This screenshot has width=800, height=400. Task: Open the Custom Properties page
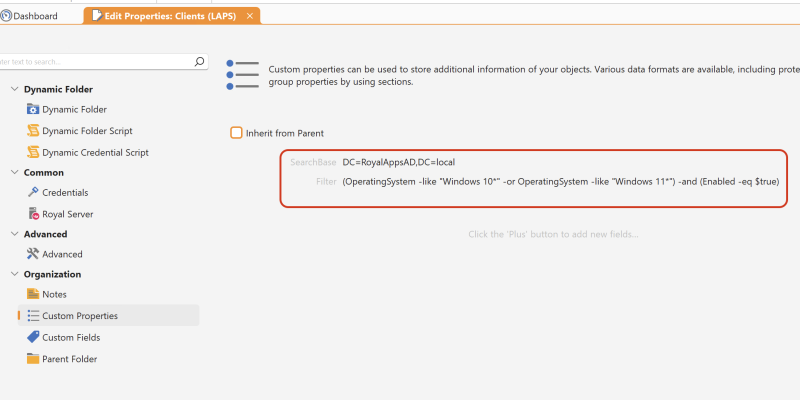(x=79, y=316)
